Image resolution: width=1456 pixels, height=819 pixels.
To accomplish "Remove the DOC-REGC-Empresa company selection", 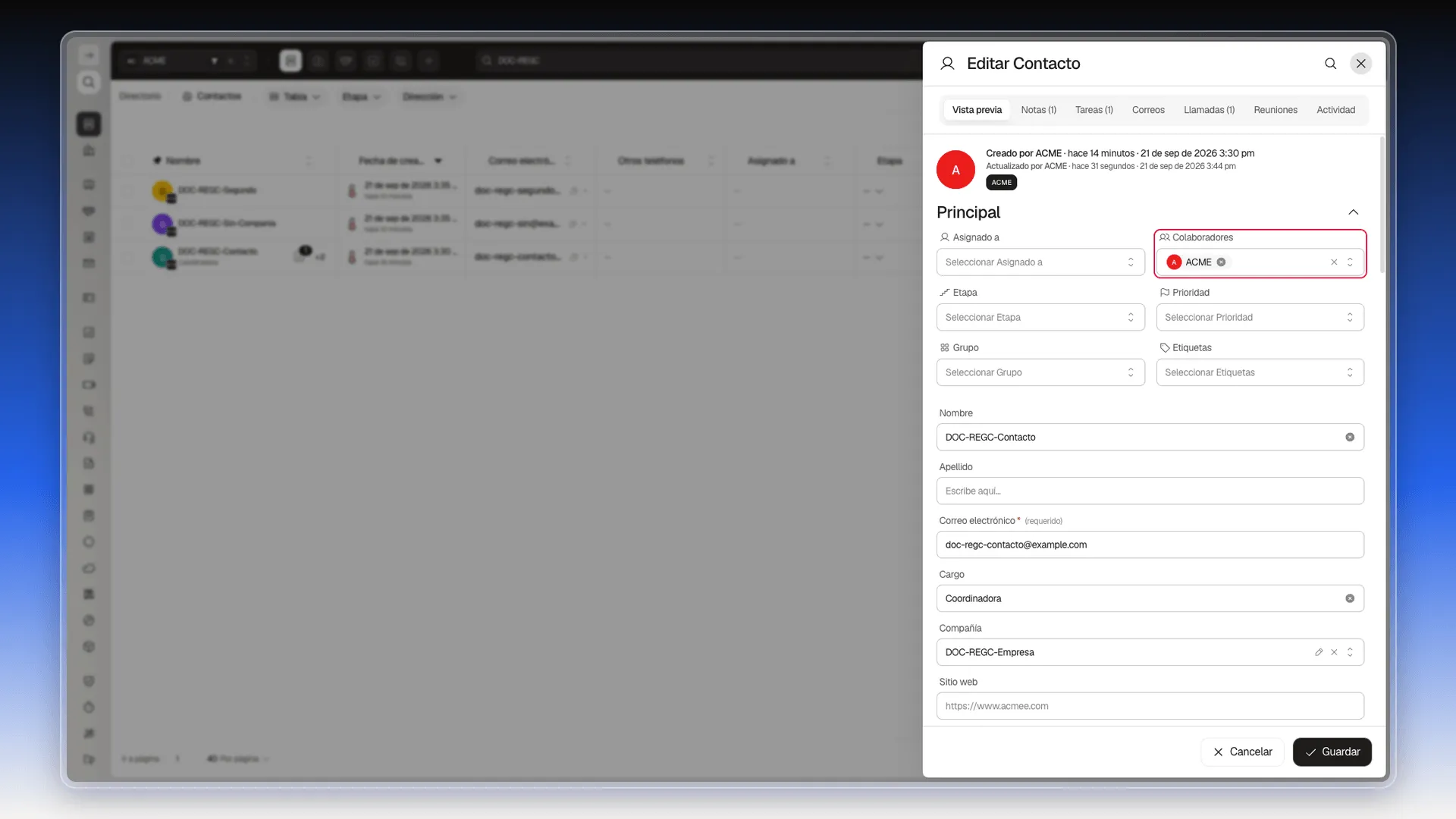I will 1334,652.
